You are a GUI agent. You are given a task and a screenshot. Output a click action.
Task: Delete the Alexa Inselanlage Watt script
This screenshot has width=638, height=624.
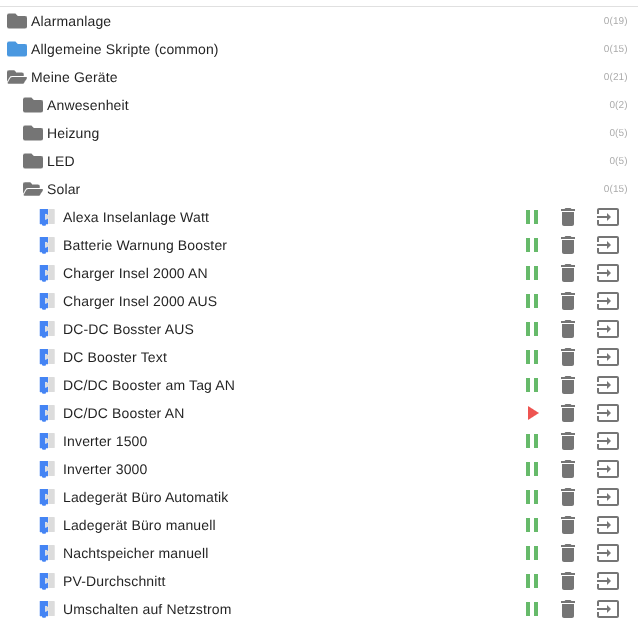coord(568,217)
